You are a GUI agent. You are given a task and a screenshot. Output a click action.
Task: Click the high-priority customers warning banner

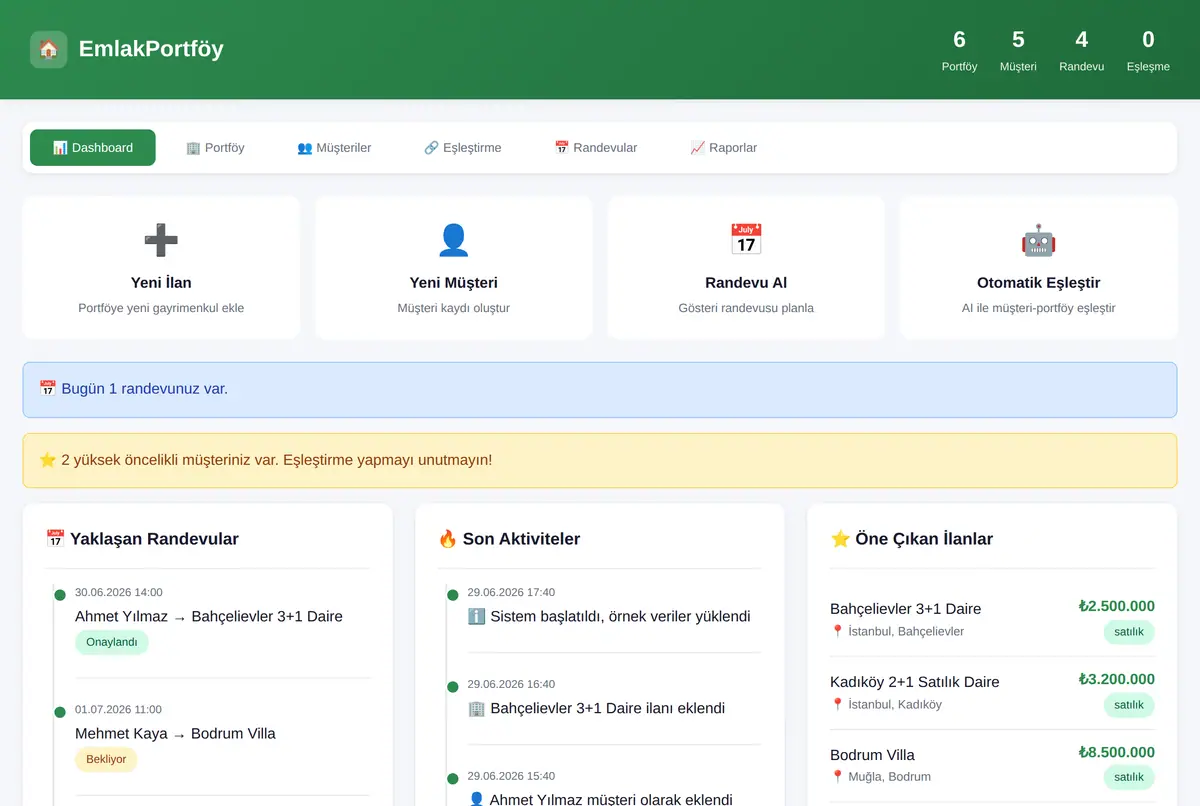(600, 460)
